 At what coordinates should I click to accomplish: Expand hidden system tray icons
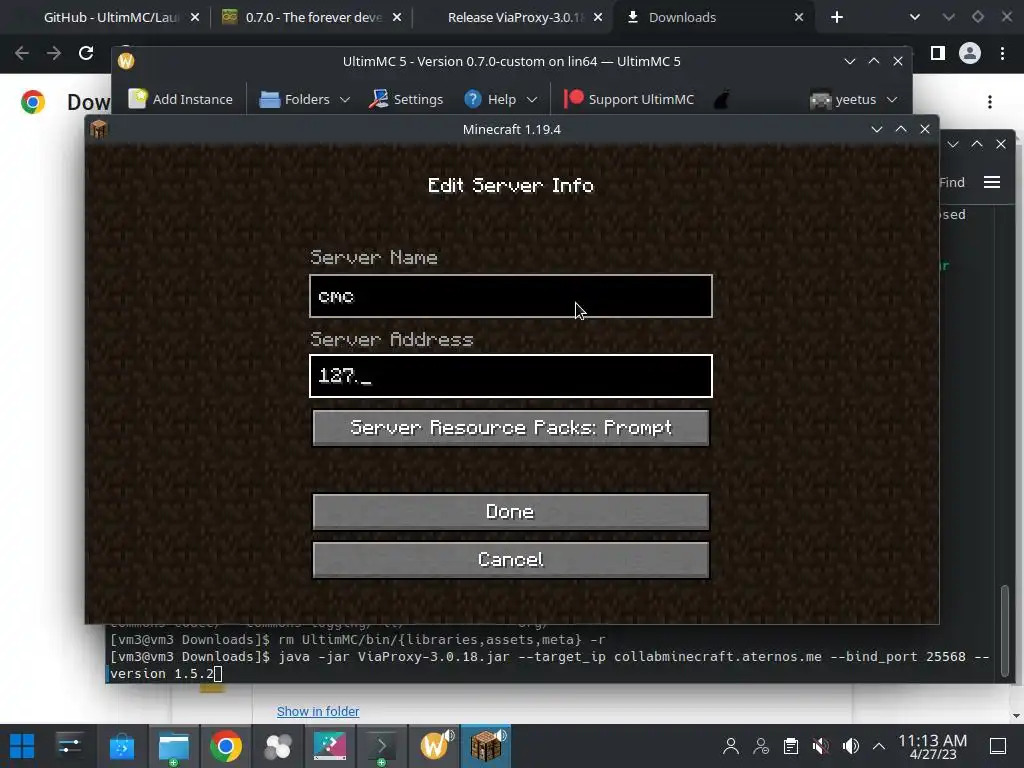pyautogui.click(x=879, y=746)
